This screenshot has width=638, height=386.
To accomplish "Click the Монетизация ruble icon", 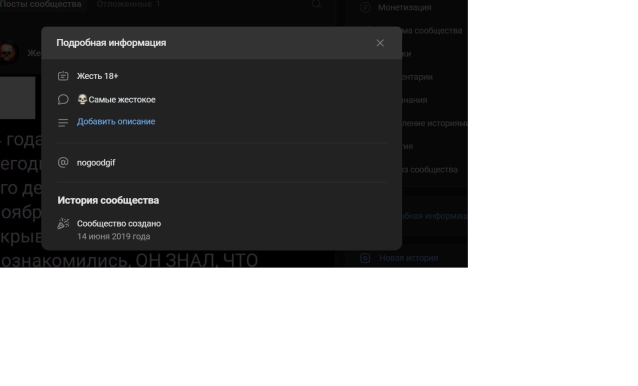I will 365,7.
